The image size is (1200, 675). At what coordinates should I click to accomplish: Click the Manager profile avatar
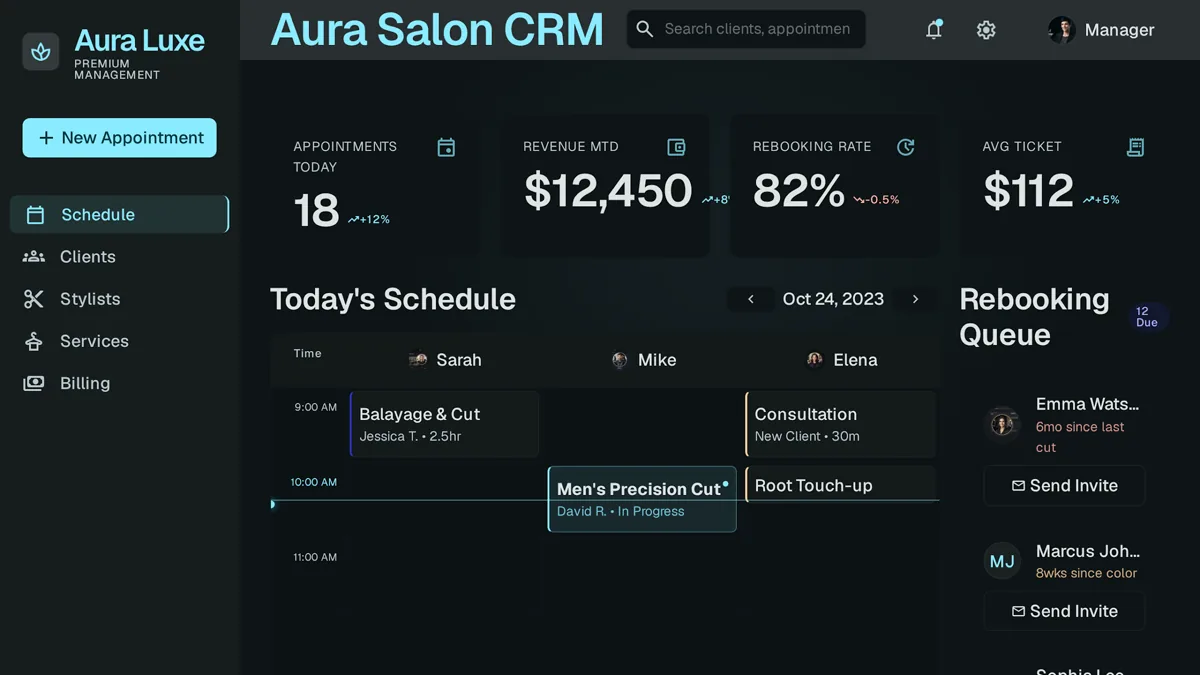tap(1061, 30)
